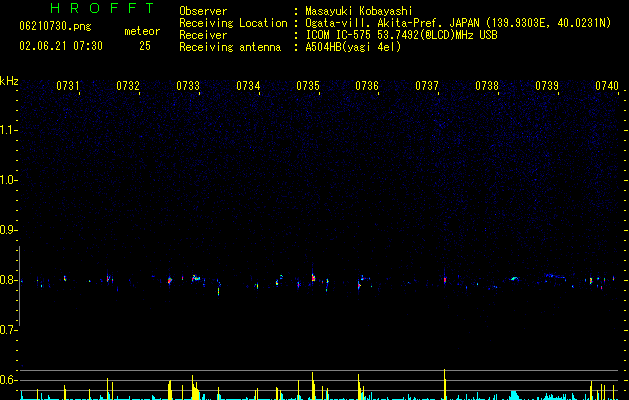629x400 pixels.
Task: Click observer name Masayuki Kobayashi
Action: coord(359,11)
